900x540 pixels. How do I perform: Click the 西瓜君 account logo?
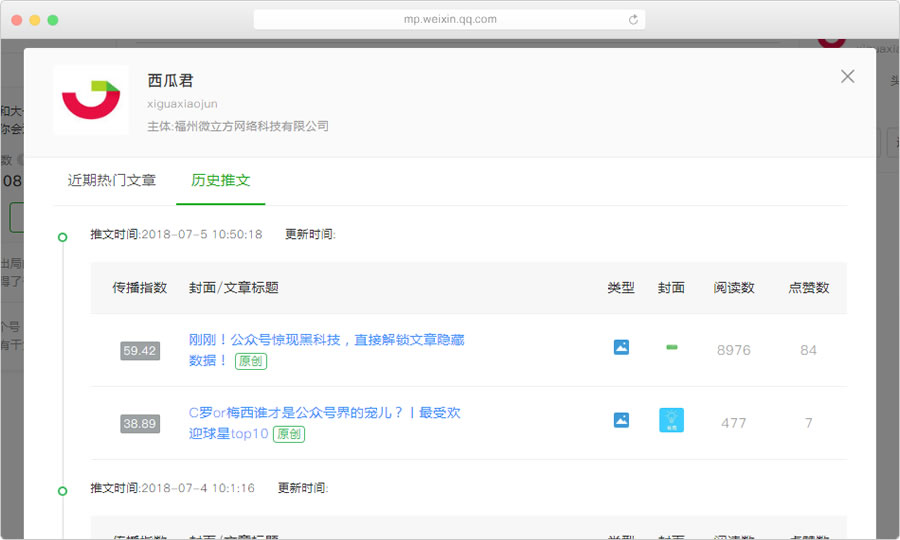[91, 100]
